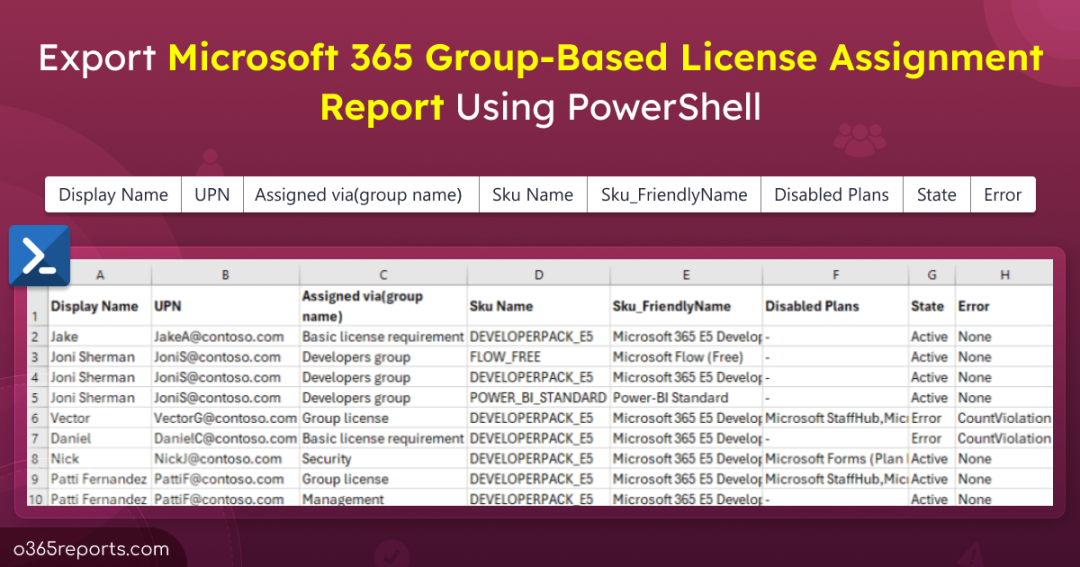Select spreadsheet column E header
The width and height of the screenshot is (1080, 567).
point(686,275)
